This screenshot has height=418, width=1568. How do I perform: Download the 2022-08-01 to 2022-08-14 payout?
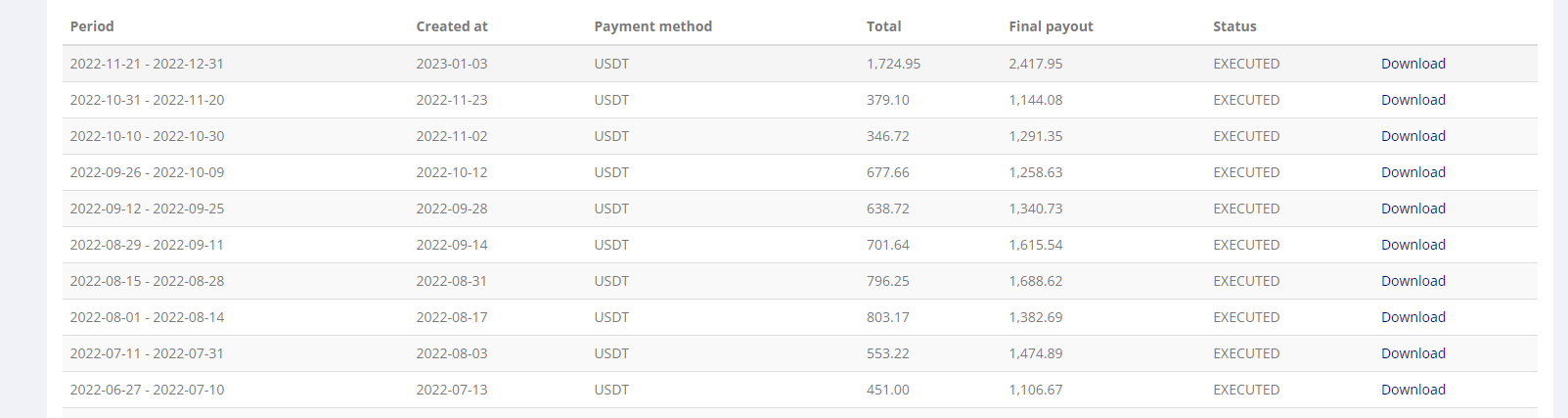pos(1412,317)
